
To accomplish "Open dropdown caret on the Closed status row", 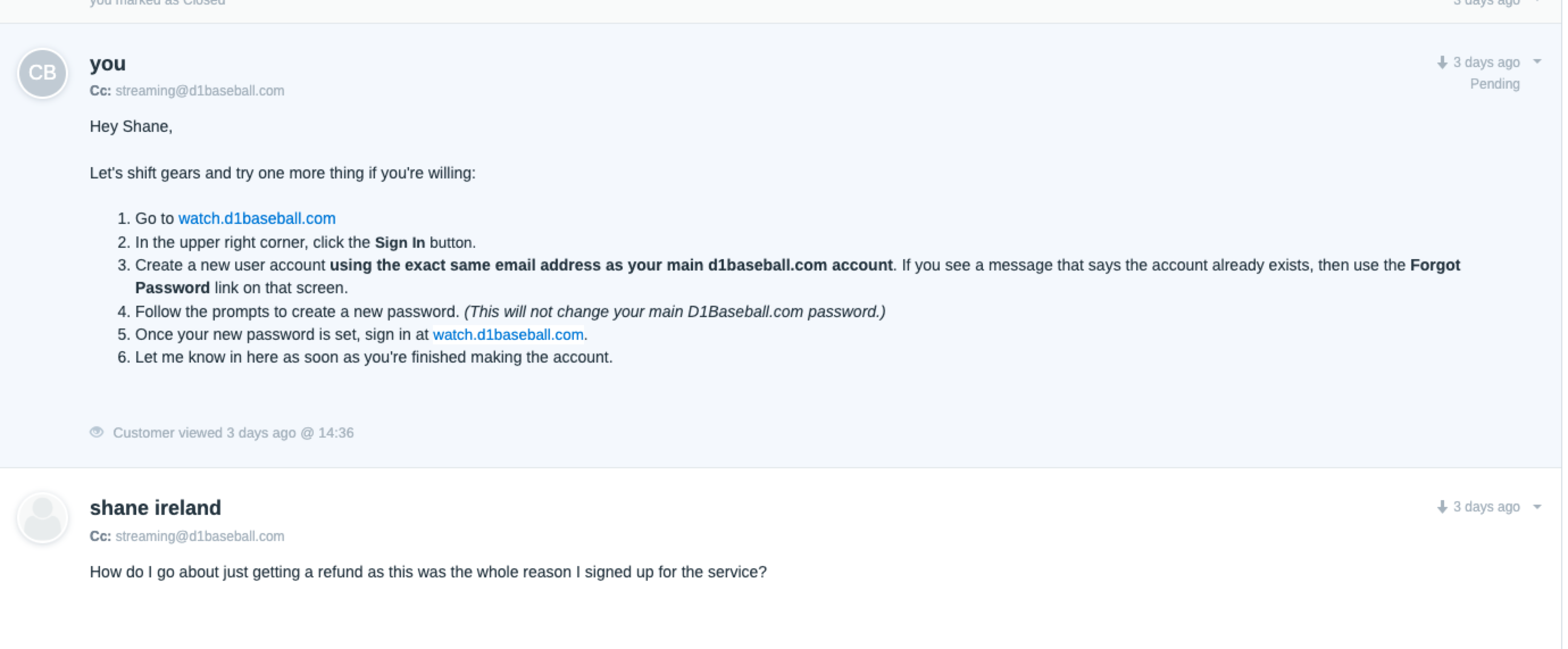I will (1537, 2).
